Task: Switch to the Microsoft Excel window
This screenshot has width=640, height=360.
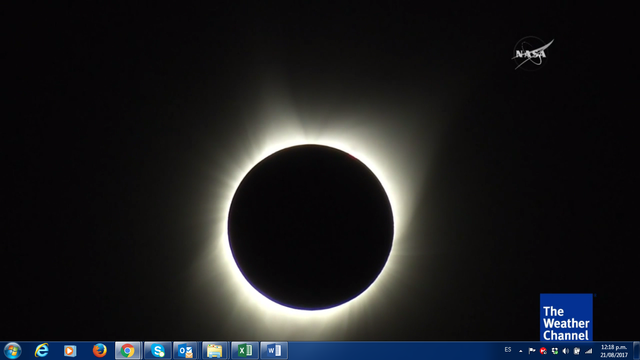Action: click(x=245, y=351)
